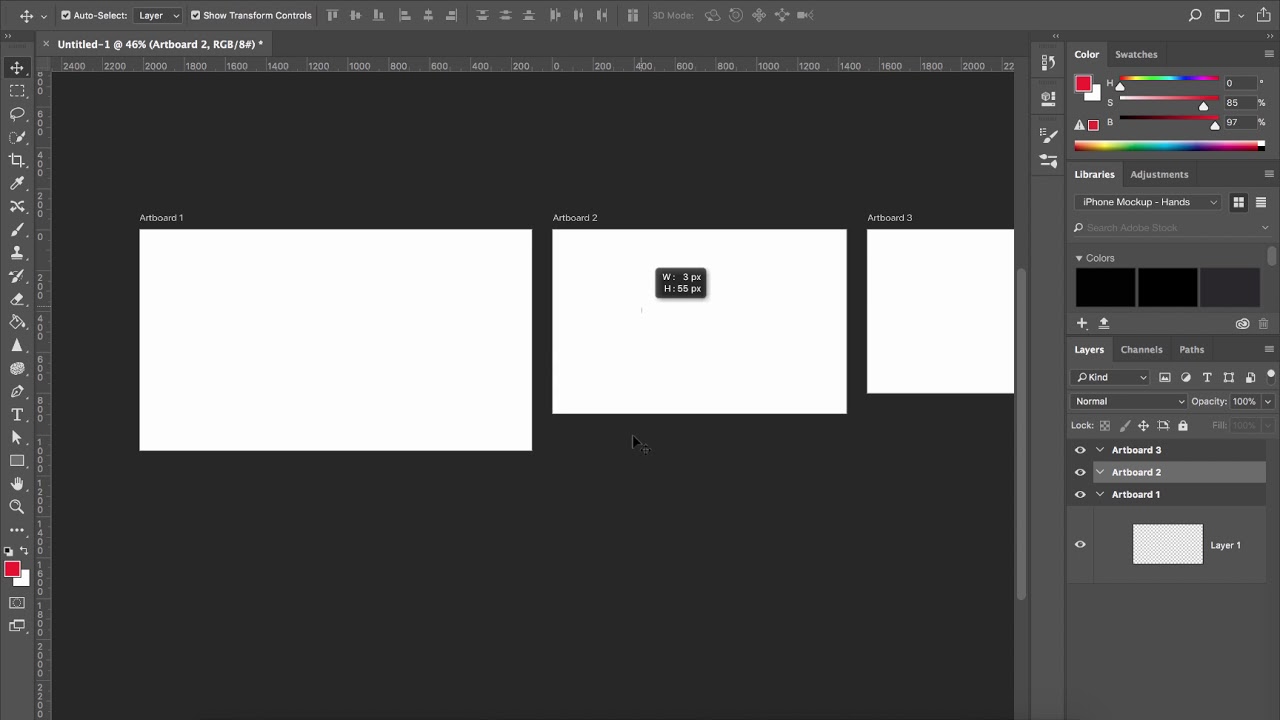The width and height of the screenshot is (1280, 720).
Task: Select the Paint Bucket tool
Action: pyautogui.click(x=17, y=322)
